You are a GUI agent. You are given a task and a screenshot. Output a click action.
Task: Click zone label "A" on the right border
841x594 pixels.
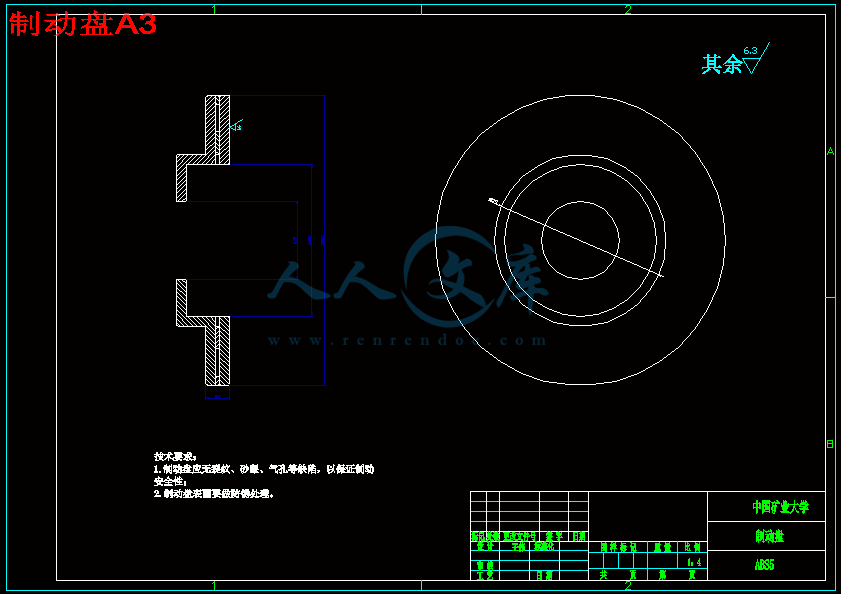pos(830,151)
